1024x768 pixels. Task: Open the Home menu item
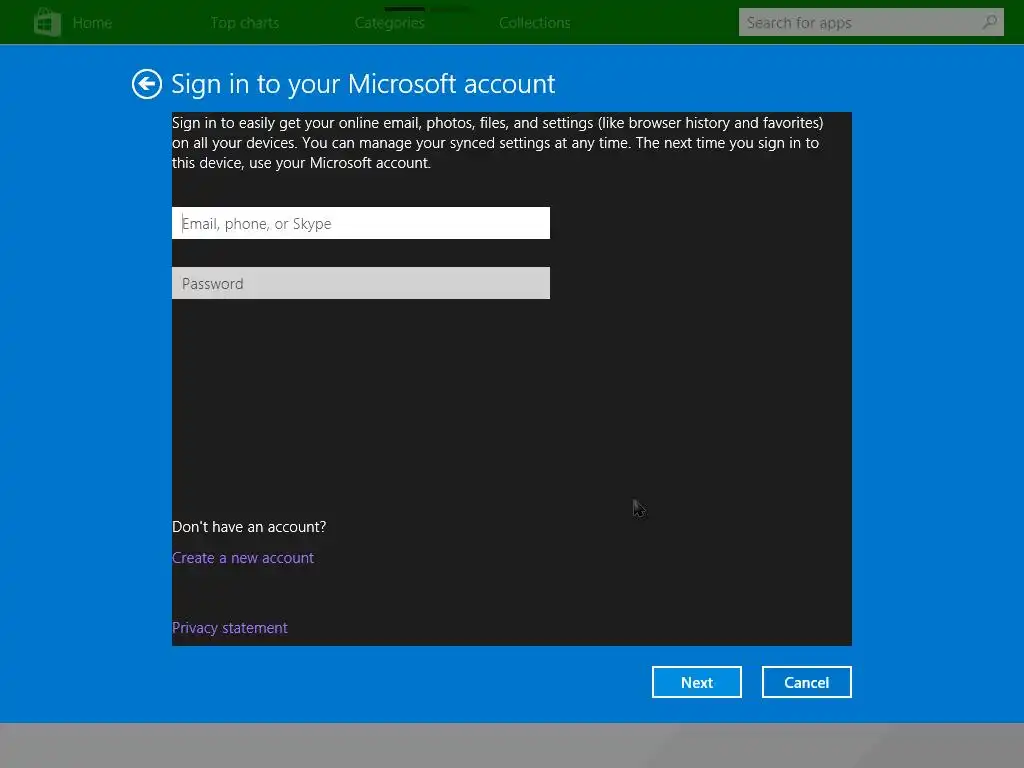92,23
